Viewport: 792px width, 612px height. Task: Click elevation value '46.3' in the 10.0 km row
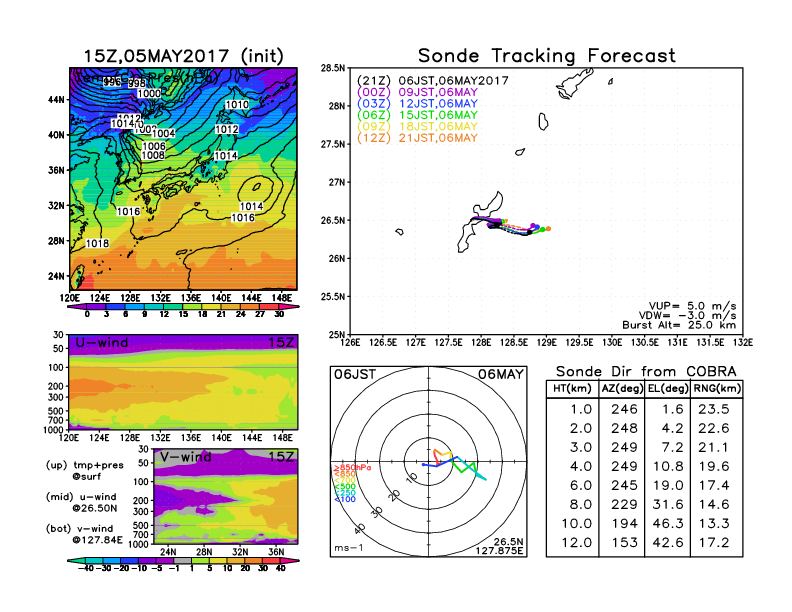[x=668, y=524]
